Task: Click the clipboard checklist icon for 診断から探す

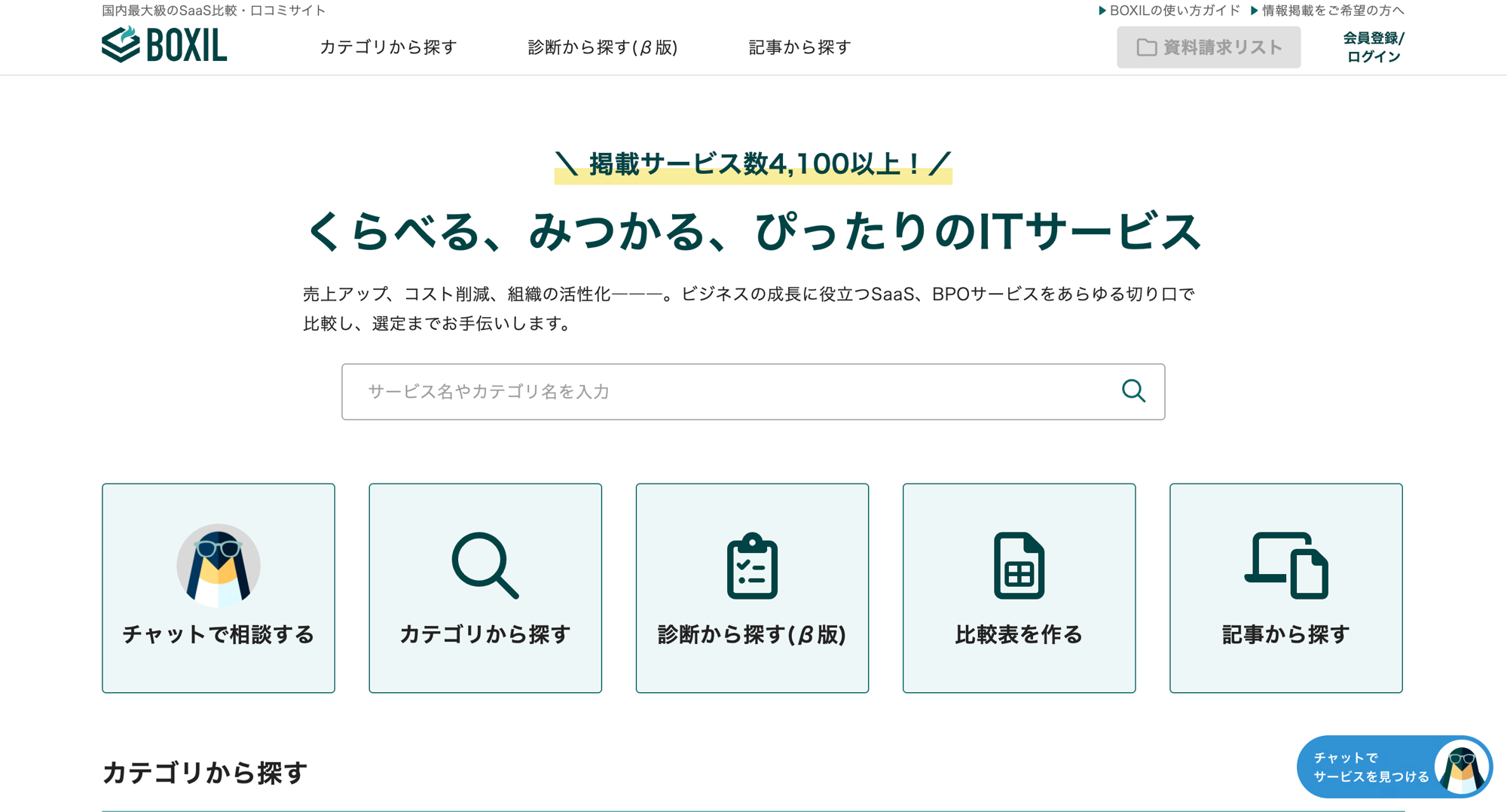Action: pos(752,566)
